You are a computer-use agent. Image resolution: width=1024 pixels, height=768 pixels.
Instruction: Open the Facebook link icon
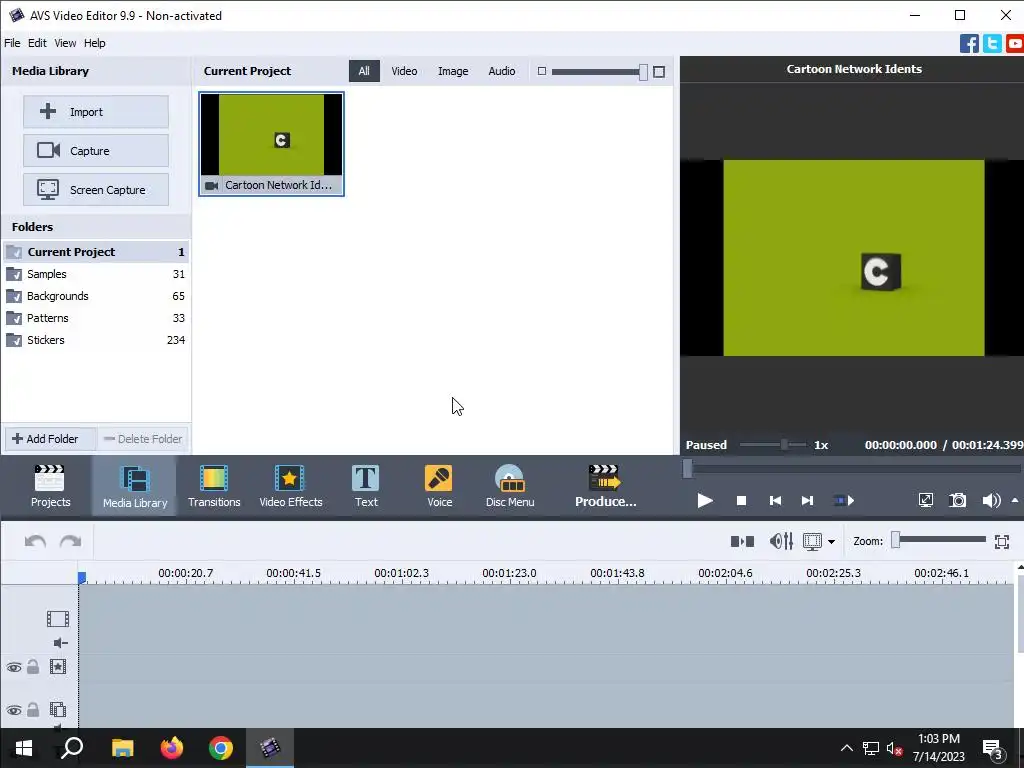(969, 44)
